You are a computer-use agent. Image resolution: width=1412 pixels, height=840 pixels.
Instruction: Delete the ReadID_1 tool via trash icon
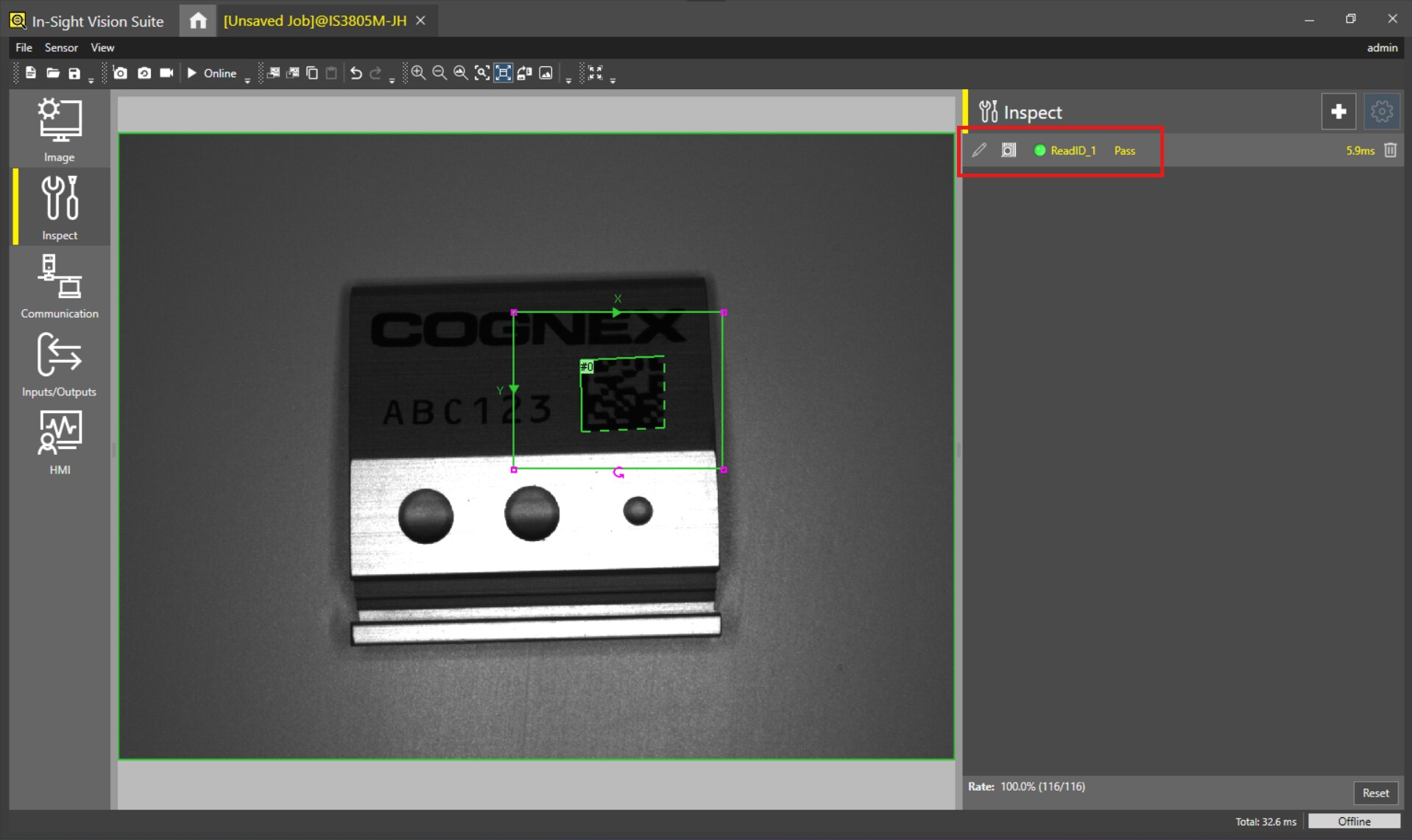pyautogui.click(x=1390, y=150)
